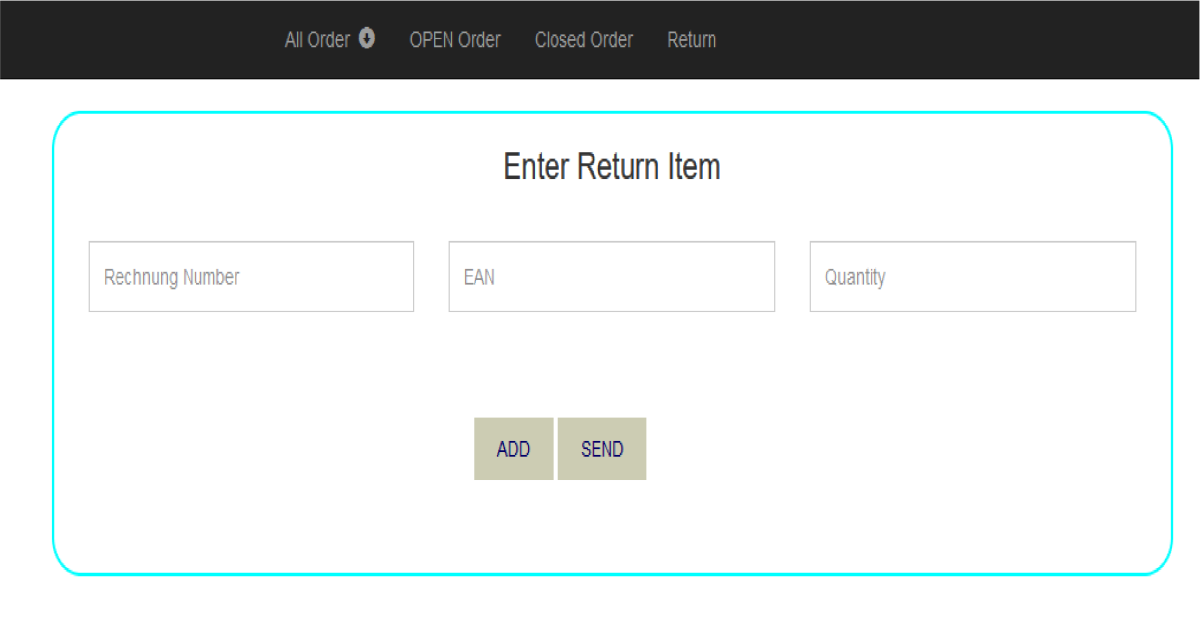Viewport: 1200px width, 620px height.
Task: Click empty navigation bar area right of Return
Action: click(x=950, y=40)
